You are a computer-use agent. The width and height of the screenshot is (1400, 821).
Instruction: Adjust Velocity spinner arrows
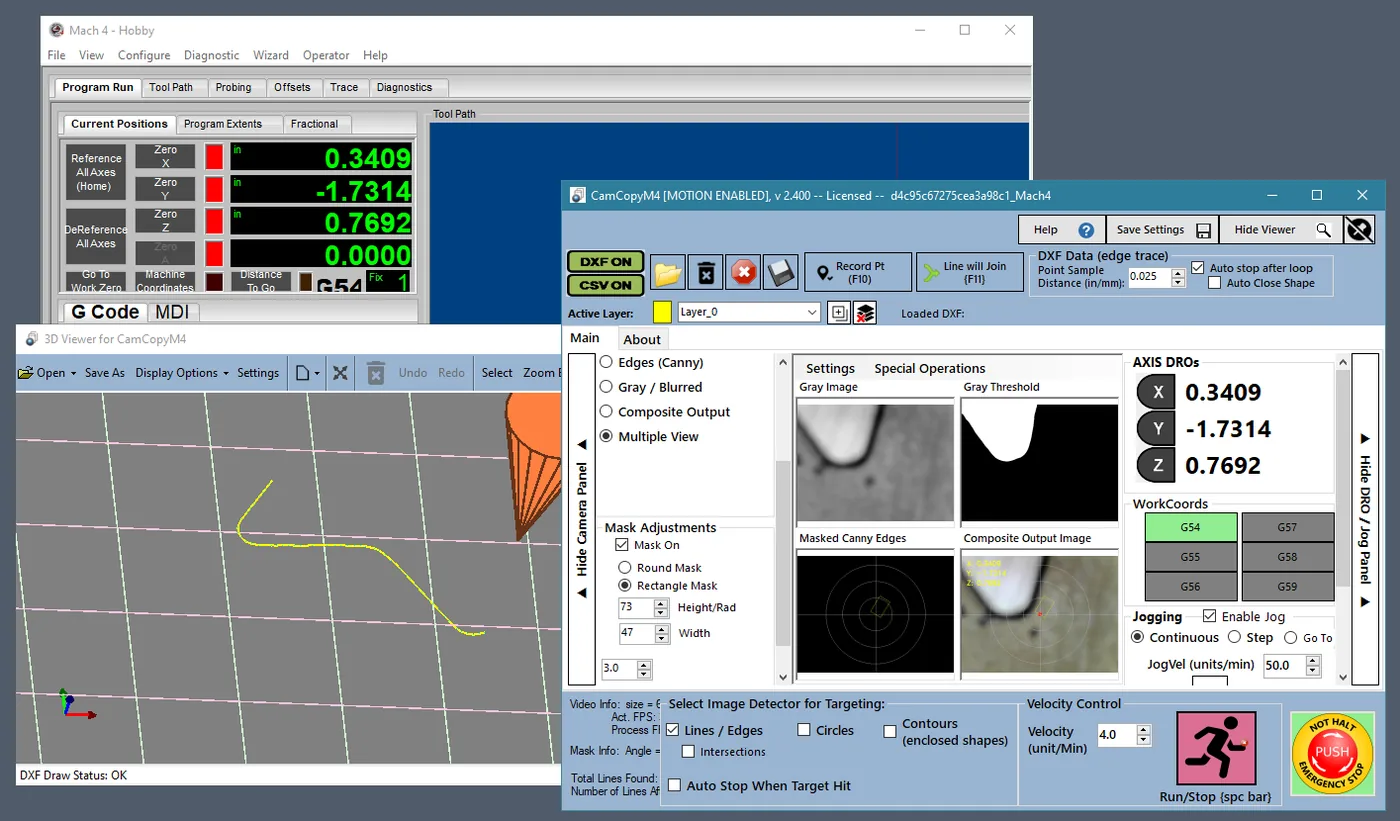coord(1144,735)
